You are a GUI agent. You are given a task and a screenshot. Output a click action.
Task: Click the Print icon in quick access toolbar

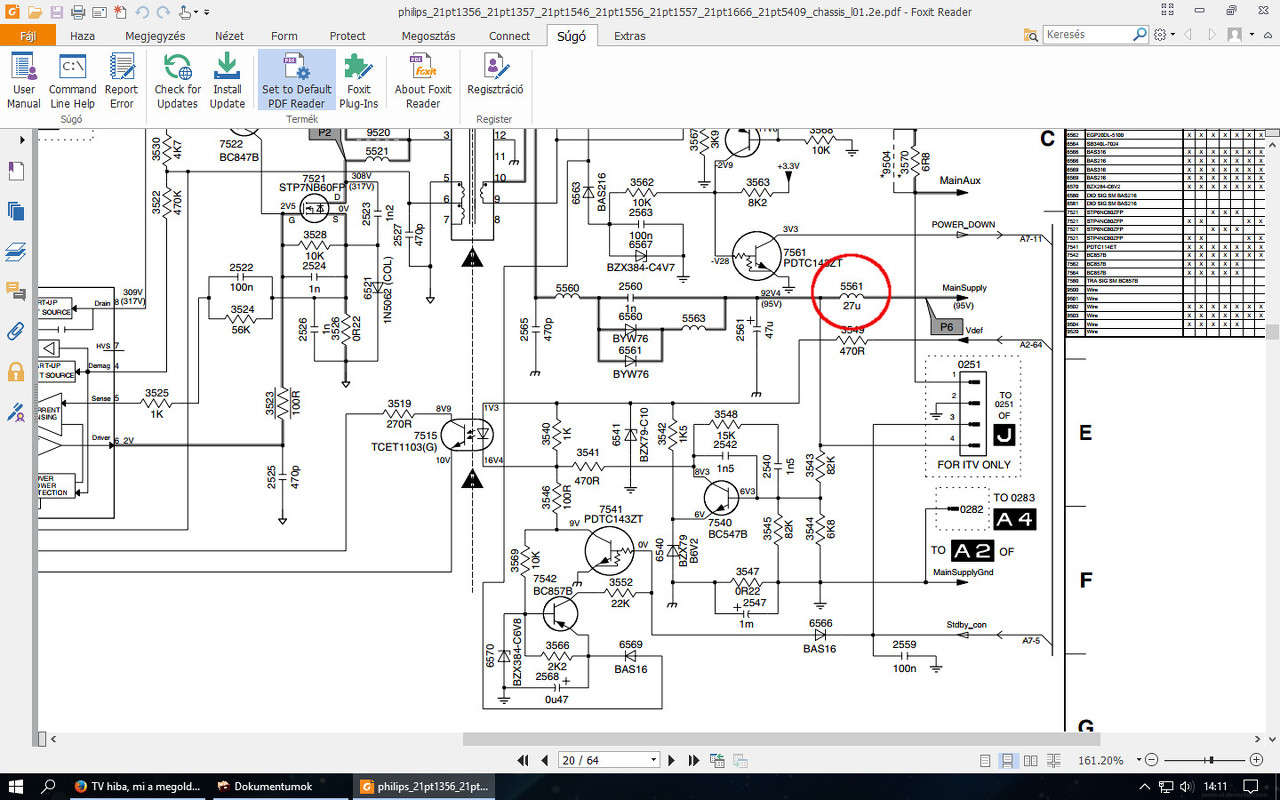78,12
